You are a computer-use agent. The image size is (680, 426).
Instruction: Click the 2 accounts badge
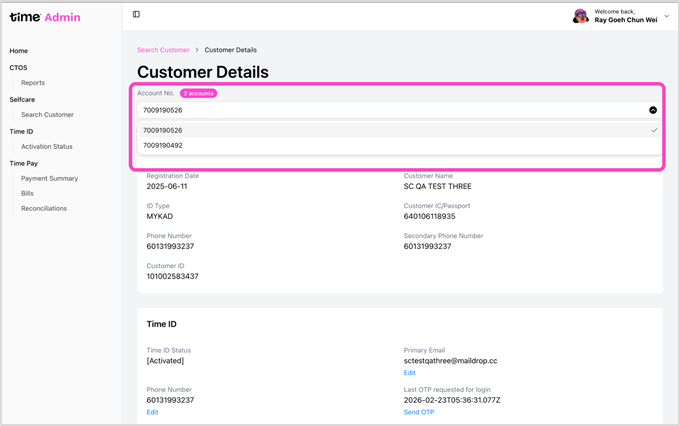198,93
